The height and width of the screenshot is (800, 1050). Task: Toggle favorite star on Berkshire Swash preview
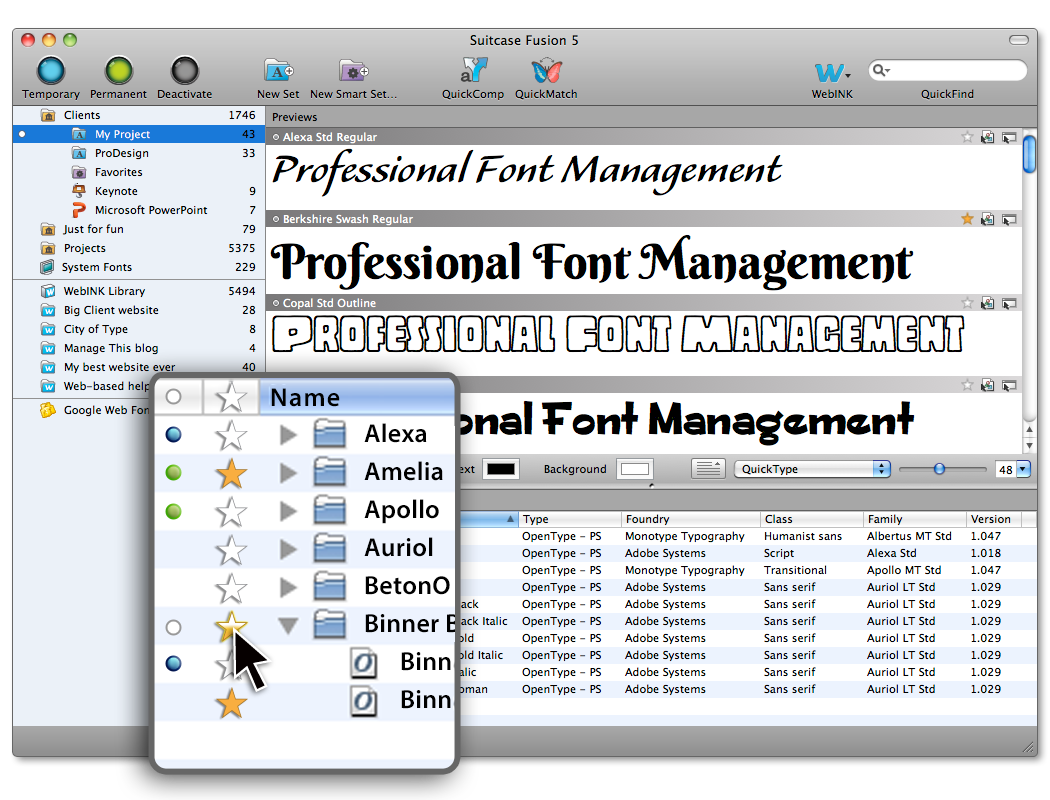[x=967, y=219]
